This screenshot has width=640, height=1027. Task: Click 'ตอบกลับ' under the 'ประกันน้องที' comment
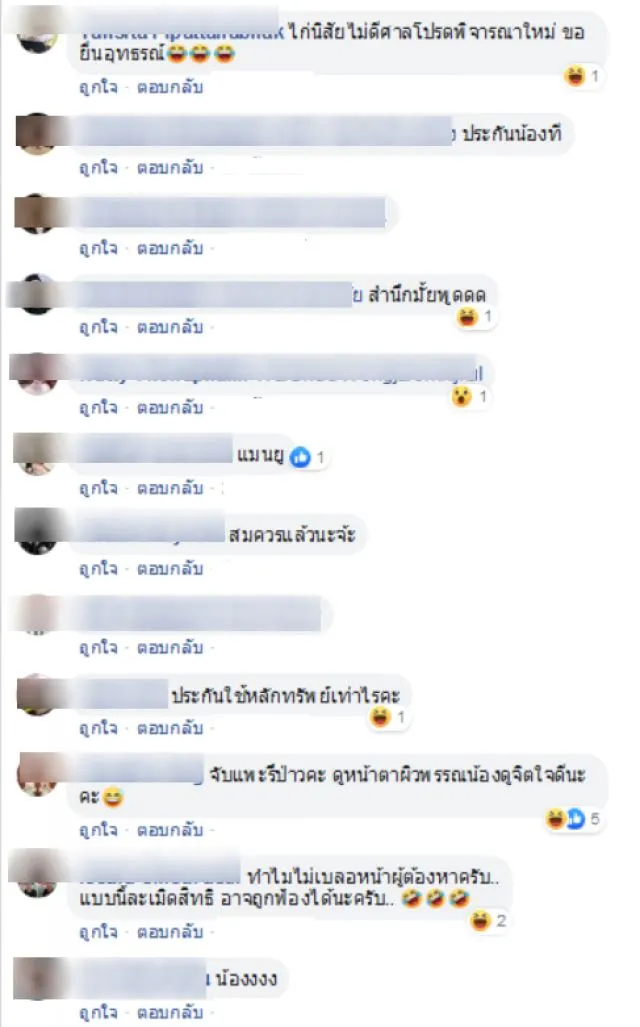(170, 168)
